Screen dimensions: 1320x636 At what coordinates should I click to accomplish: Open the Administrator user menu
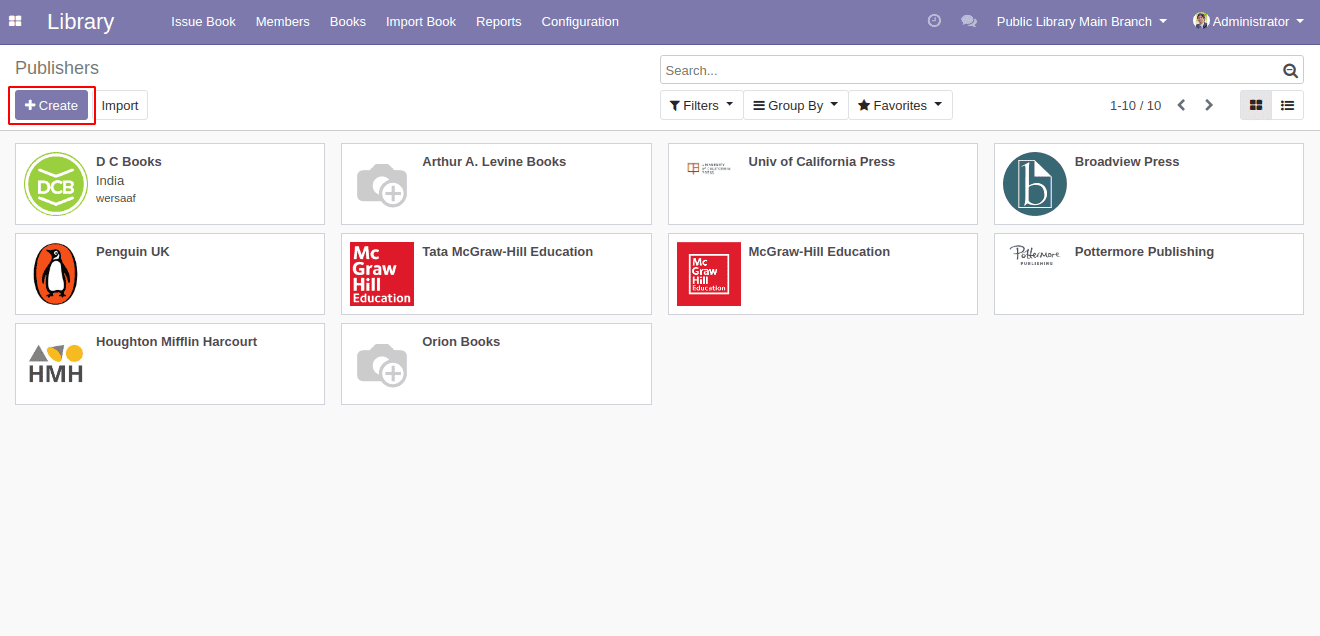click(x=1249, y=21)
